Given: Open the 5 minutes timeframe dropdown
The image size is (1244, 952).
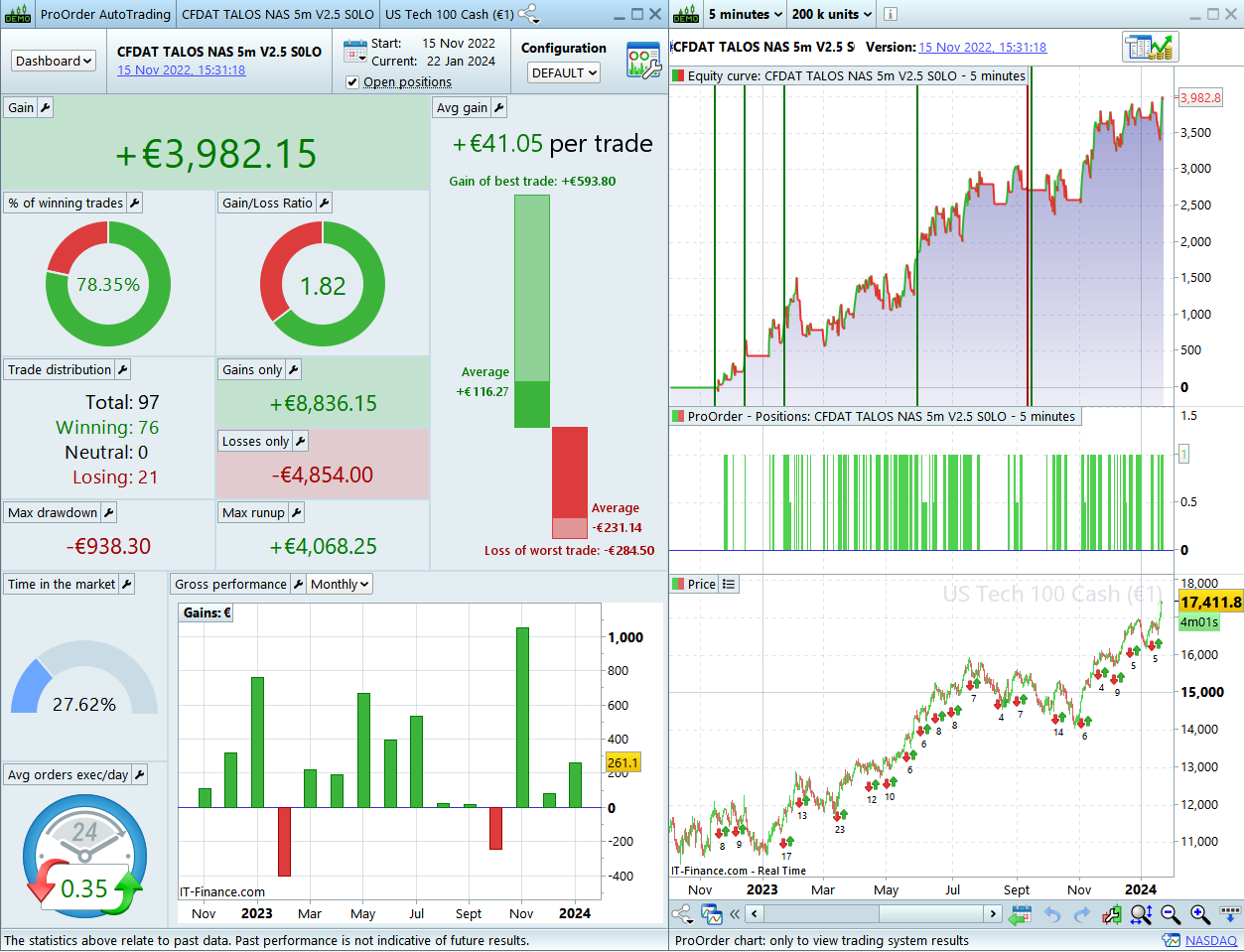Looking at the screenshot, I should click(745, 14).
